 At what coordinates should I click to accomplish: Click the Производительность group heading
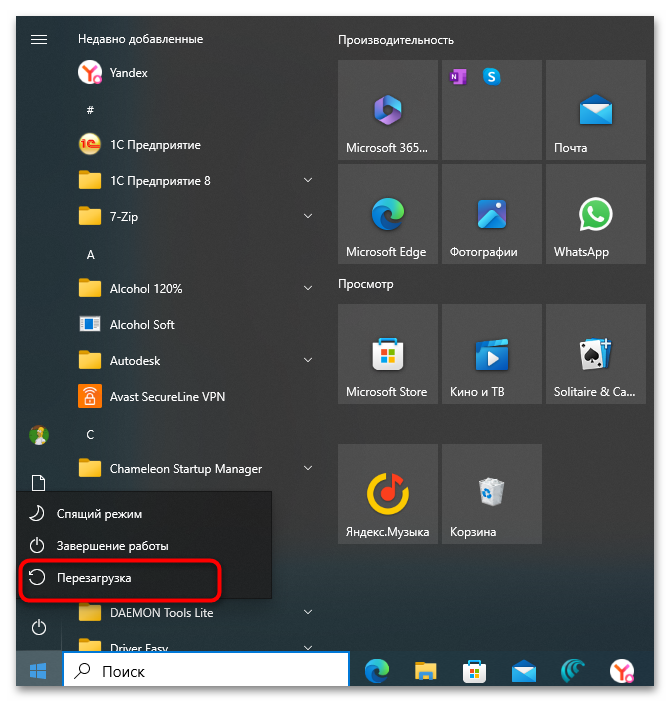click(396, 40)
